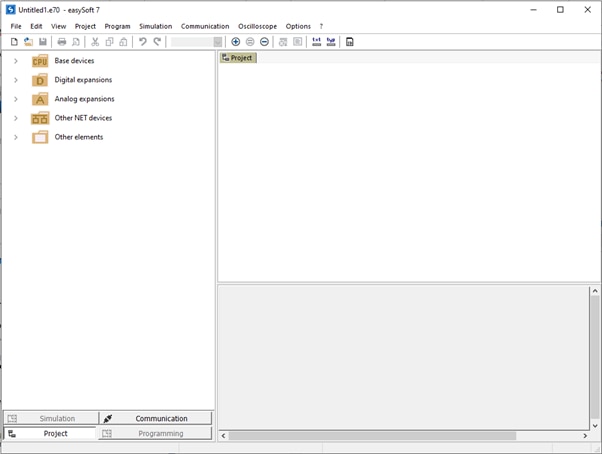This screenshot has height=454, width=602.
Task: Open the Project menu
Action: pos(85,26)
